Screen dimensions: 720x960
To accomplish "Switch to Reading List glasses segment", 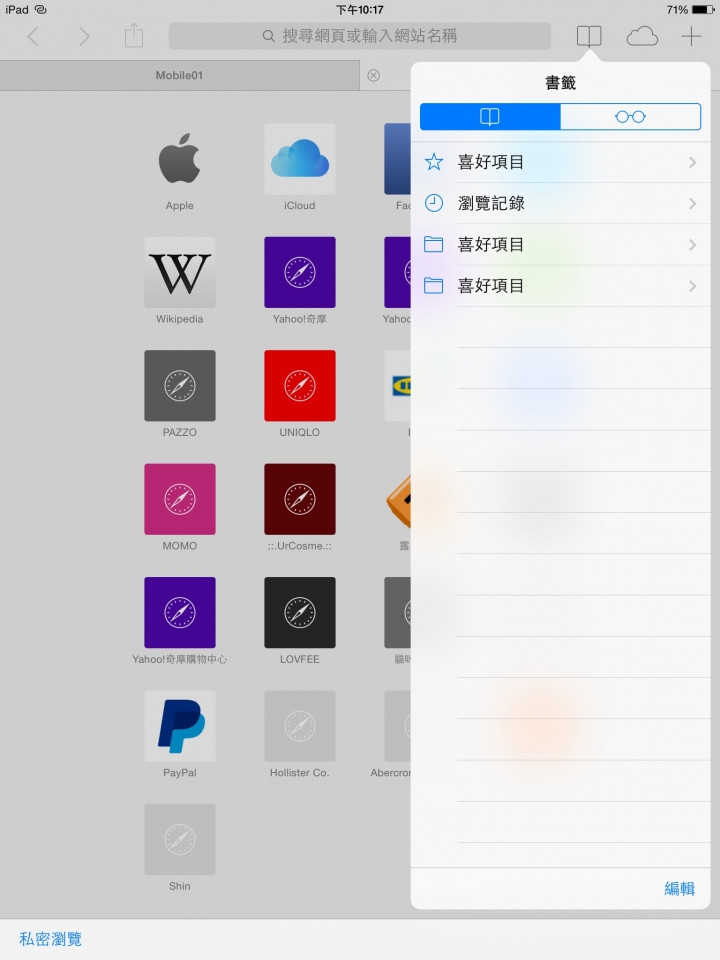I will (x=630, y=116).
